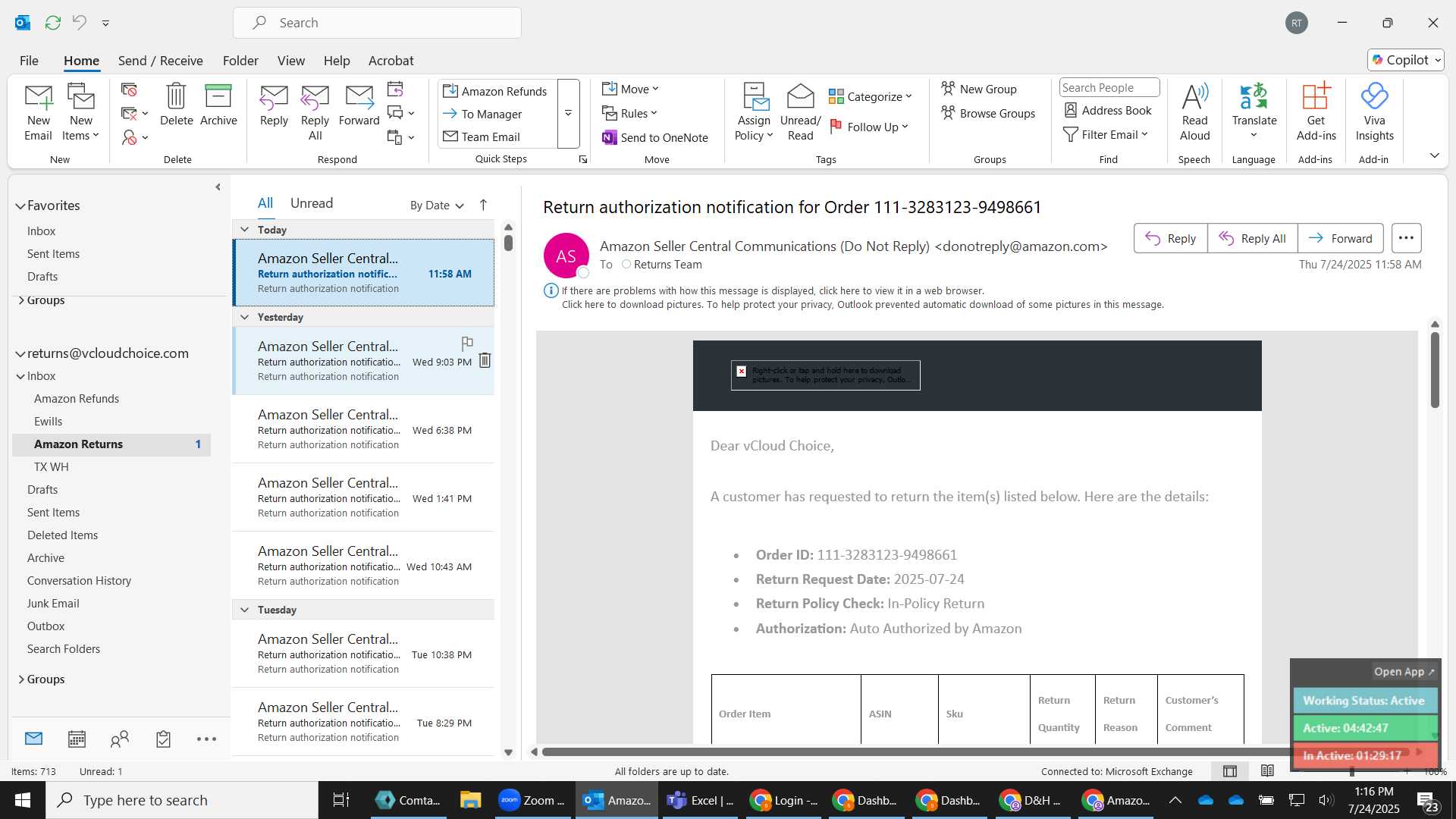1456x819 pixels.
Task: Collapse the Yesterday group header
Action: click(244, 317)
